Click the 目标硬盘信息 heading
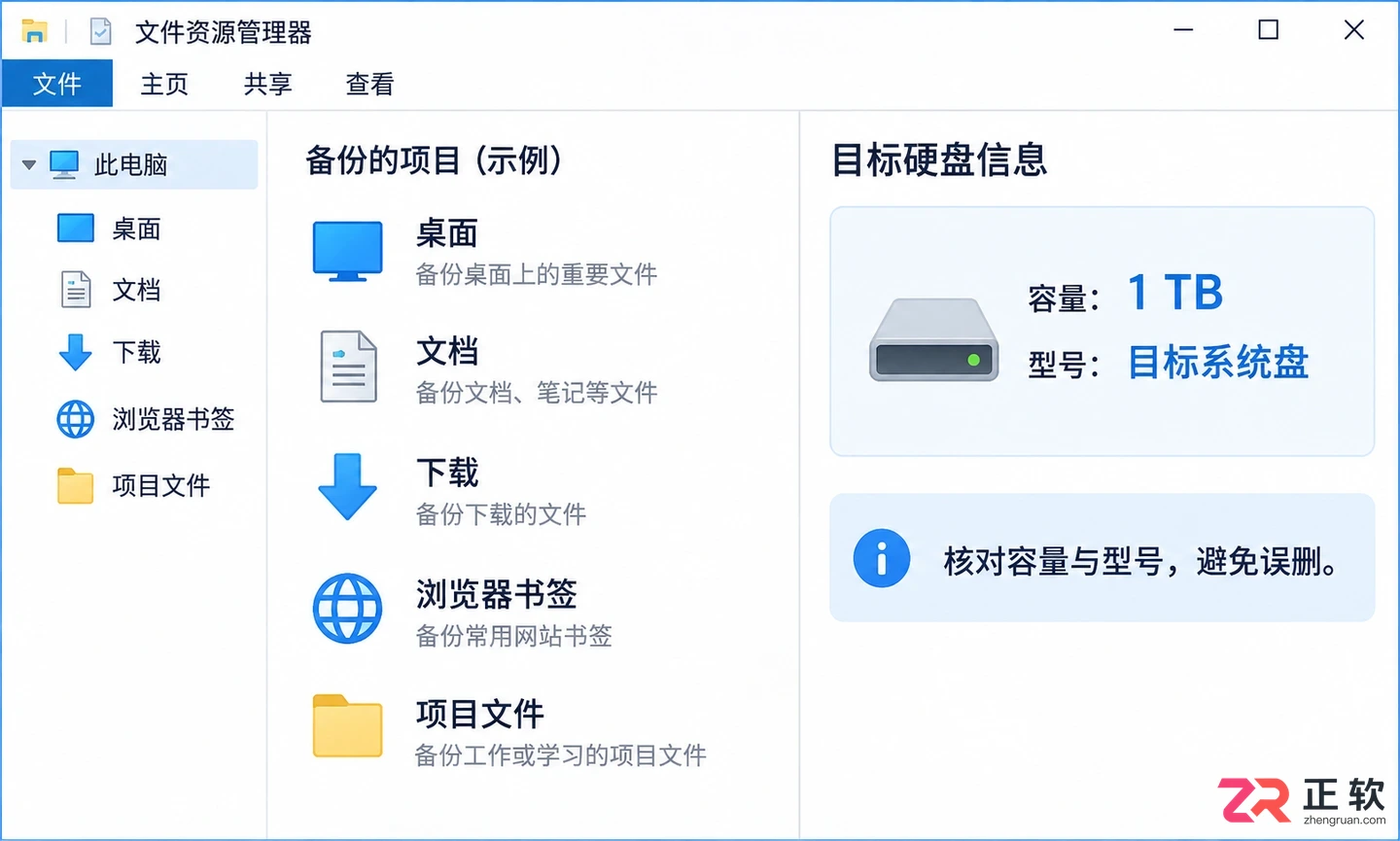 point(939,160)
